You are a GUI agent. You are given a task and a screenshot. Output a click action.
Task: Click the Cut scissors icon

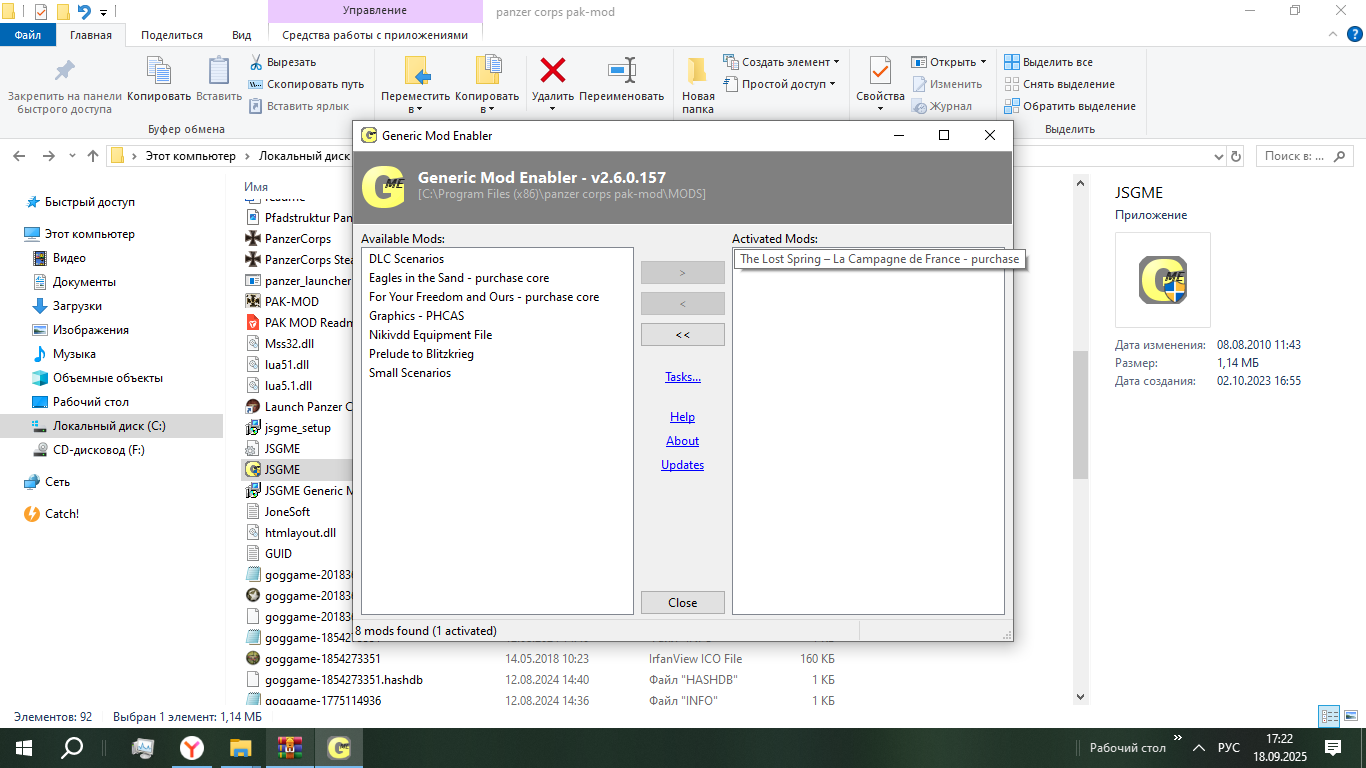point(256,62)
